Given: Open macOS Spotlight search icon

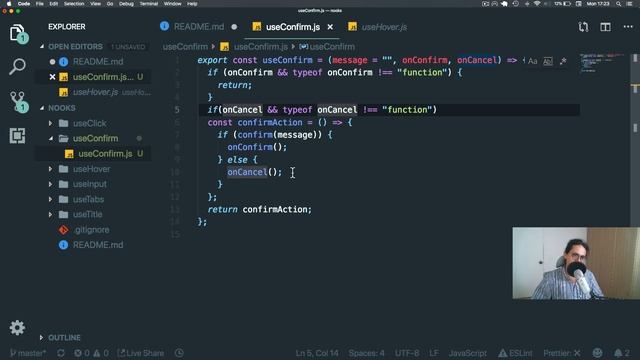Looking at the screenshot, I should tap(619, 4).
